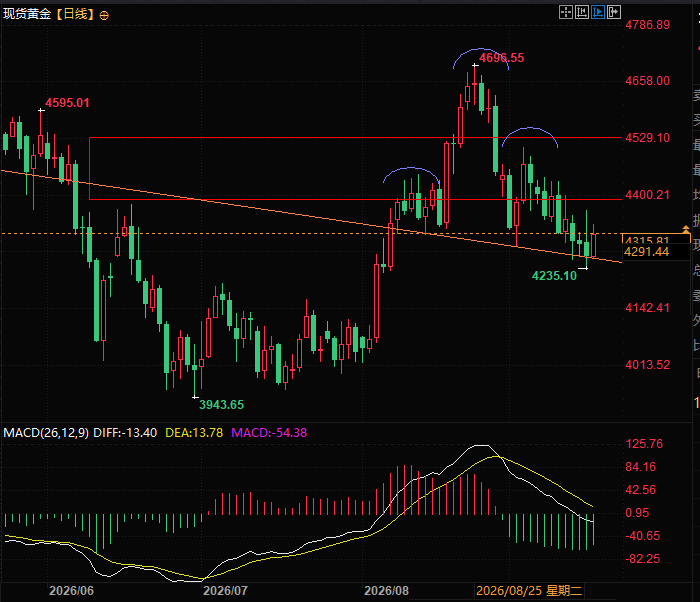This screenshot has height=602, width=700.
Task: Click the crosshair cursor icon in the chart toolbar
Action: coord(566,12)
